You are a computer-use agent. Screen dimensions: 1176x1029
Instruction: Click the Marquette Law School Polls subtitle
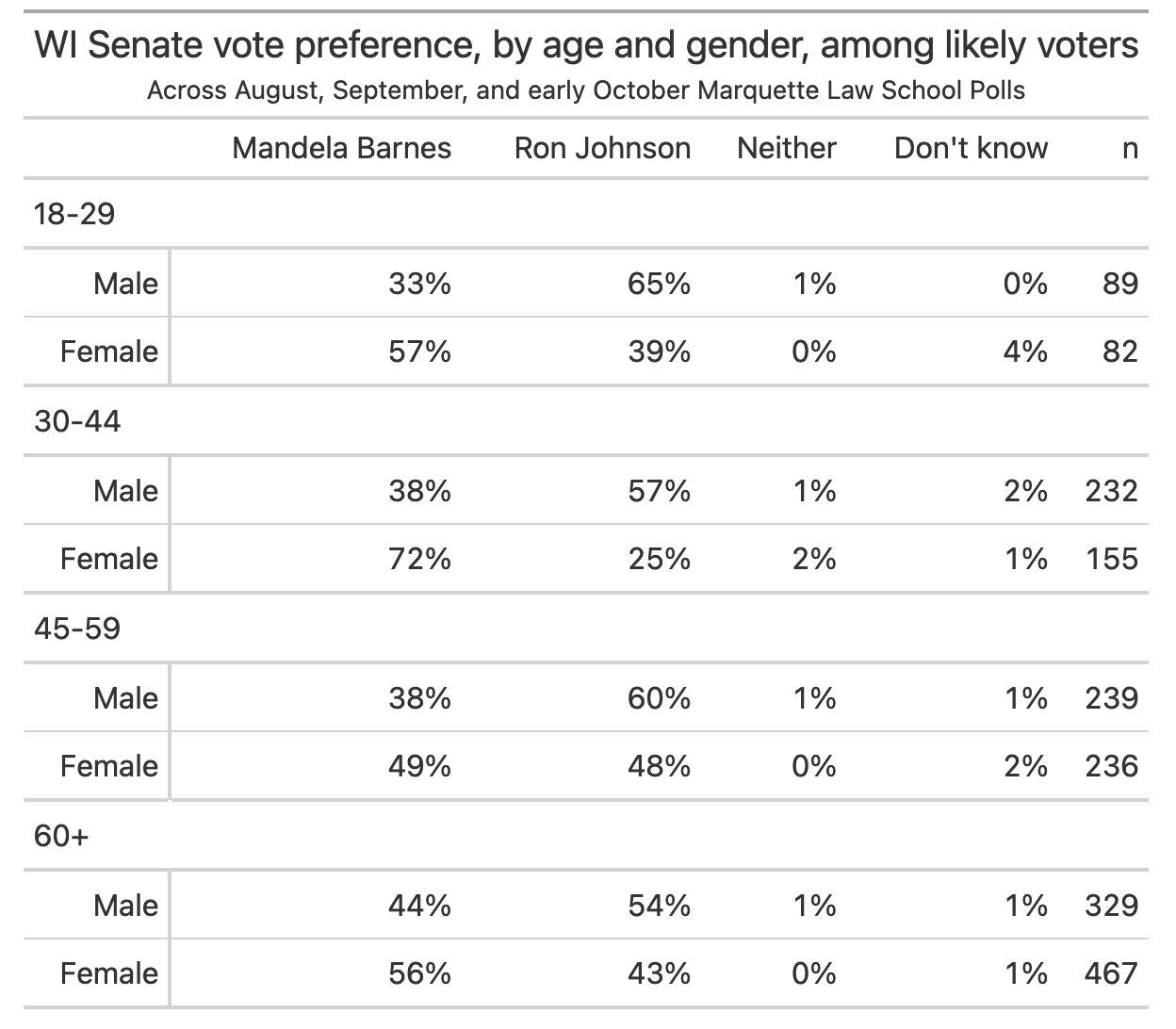tap(586, 91)
